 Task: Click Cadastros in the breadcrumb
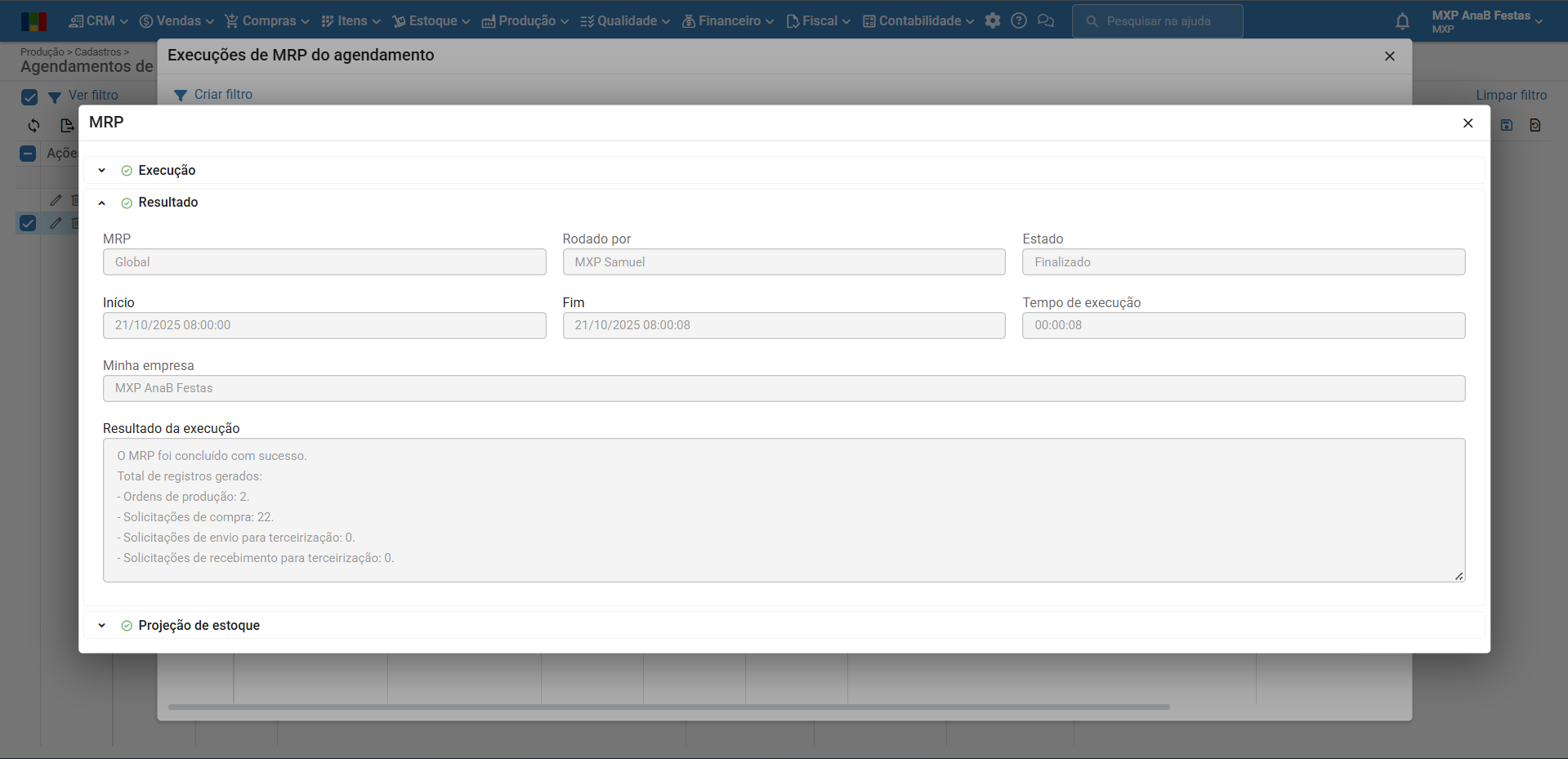tap(98, 52)
